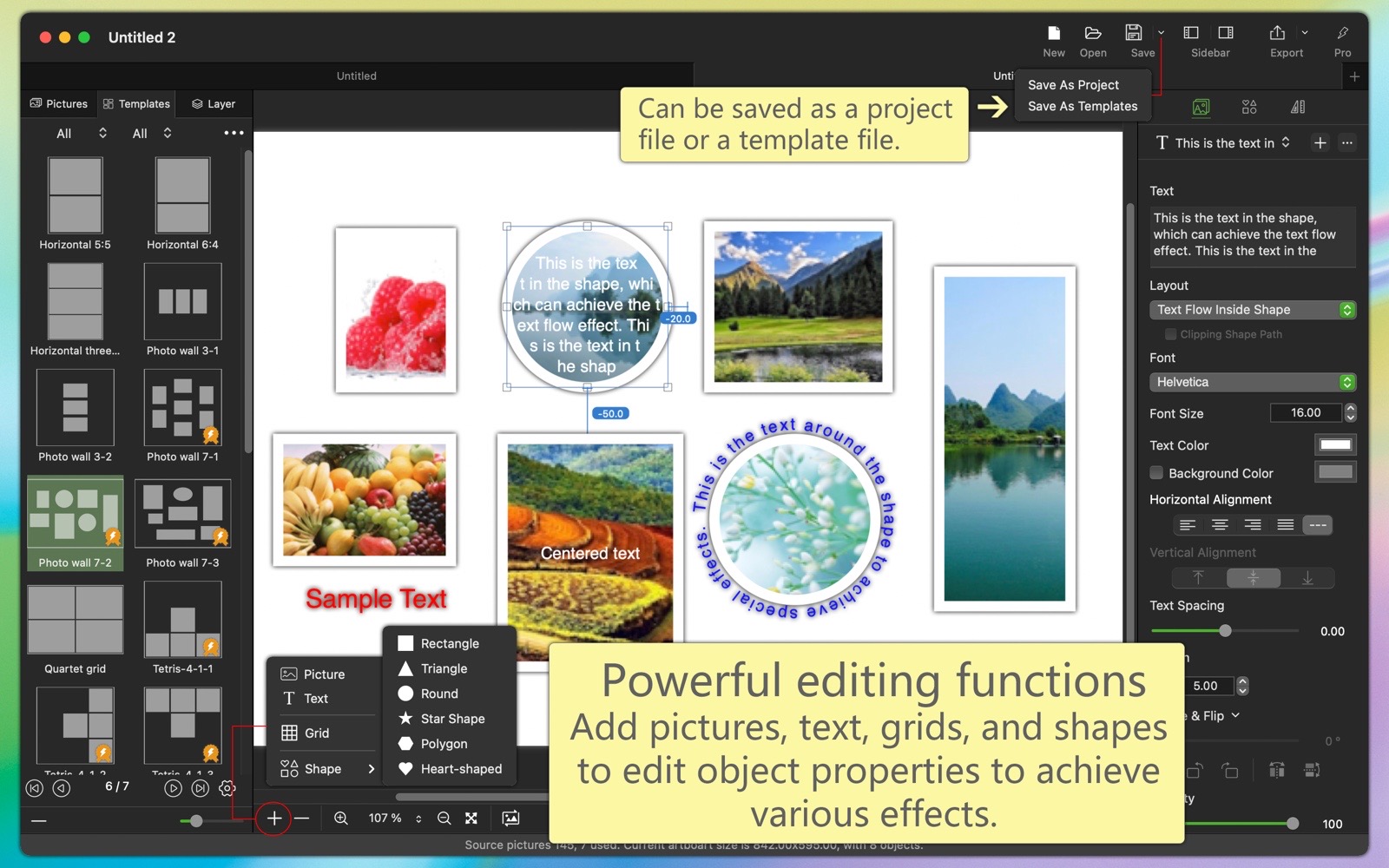Select center horizontal alignment icon
1389x868 pixels.
tap(1220, 525)
